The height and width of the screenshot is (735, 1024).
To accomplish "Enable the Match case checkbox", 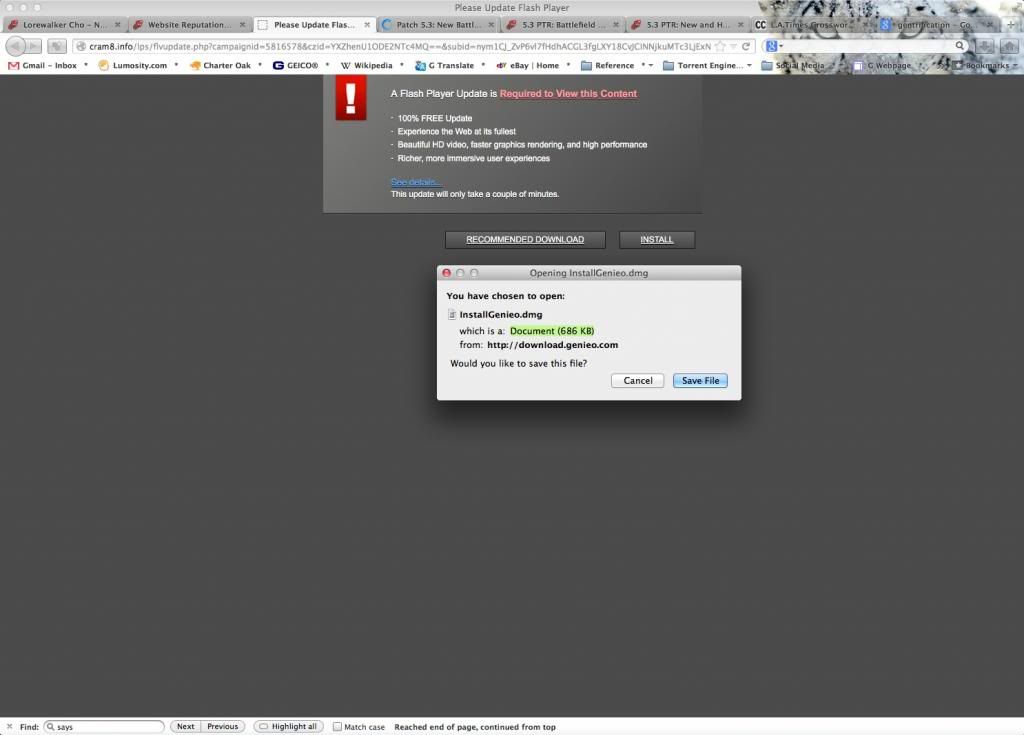I will (337, 727).
